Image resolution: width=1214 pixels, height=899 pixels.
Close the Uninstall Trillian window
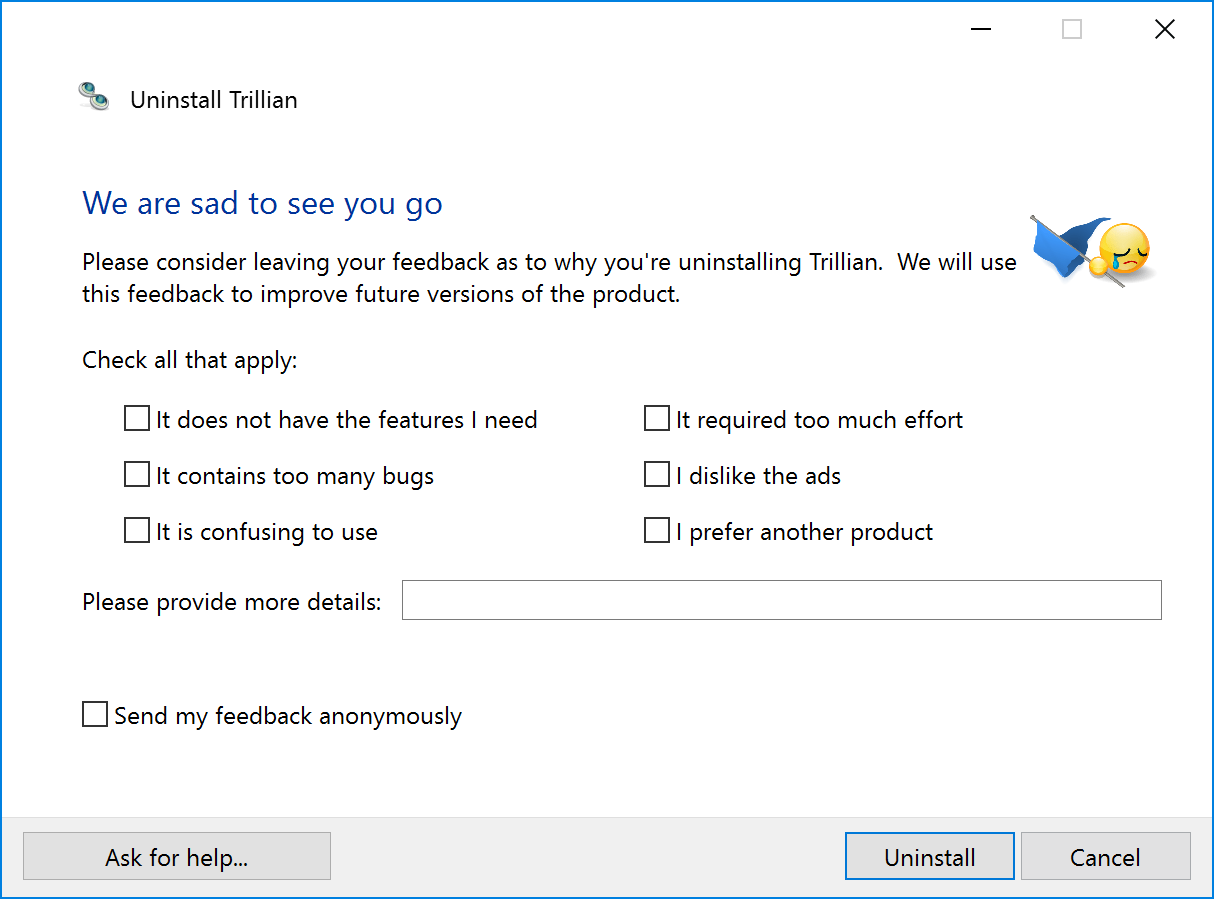pyautogui.click(x=1164, y=30)
